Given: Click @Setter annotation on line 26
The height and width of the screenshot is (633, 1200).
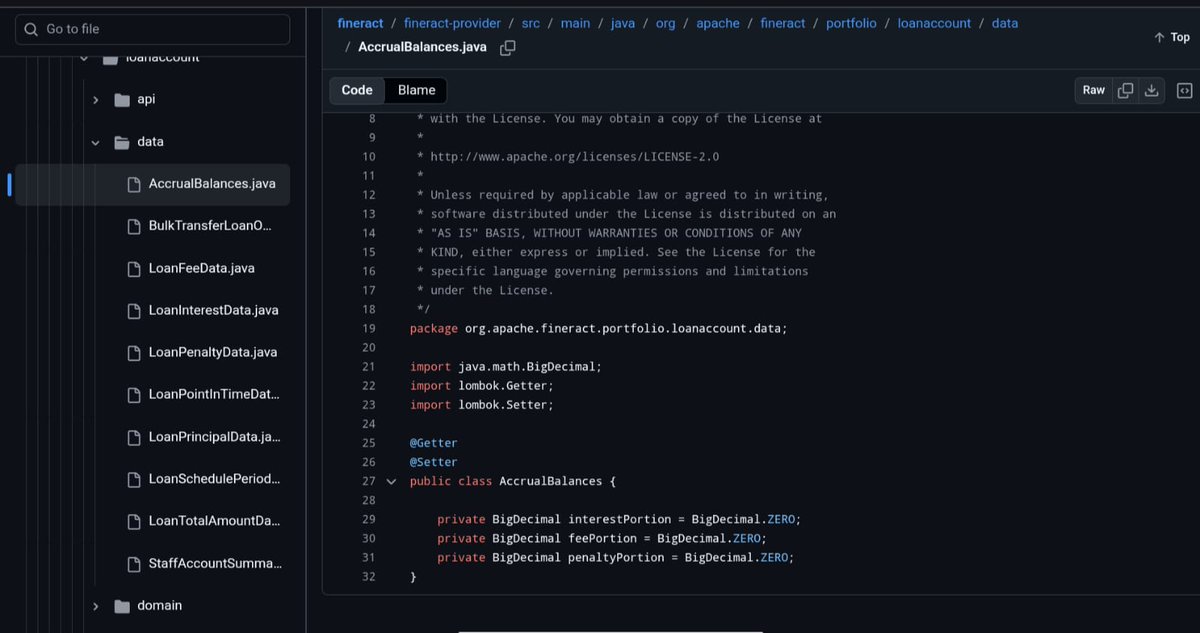Looking at the screenshot, I should [x=433, y=462].
